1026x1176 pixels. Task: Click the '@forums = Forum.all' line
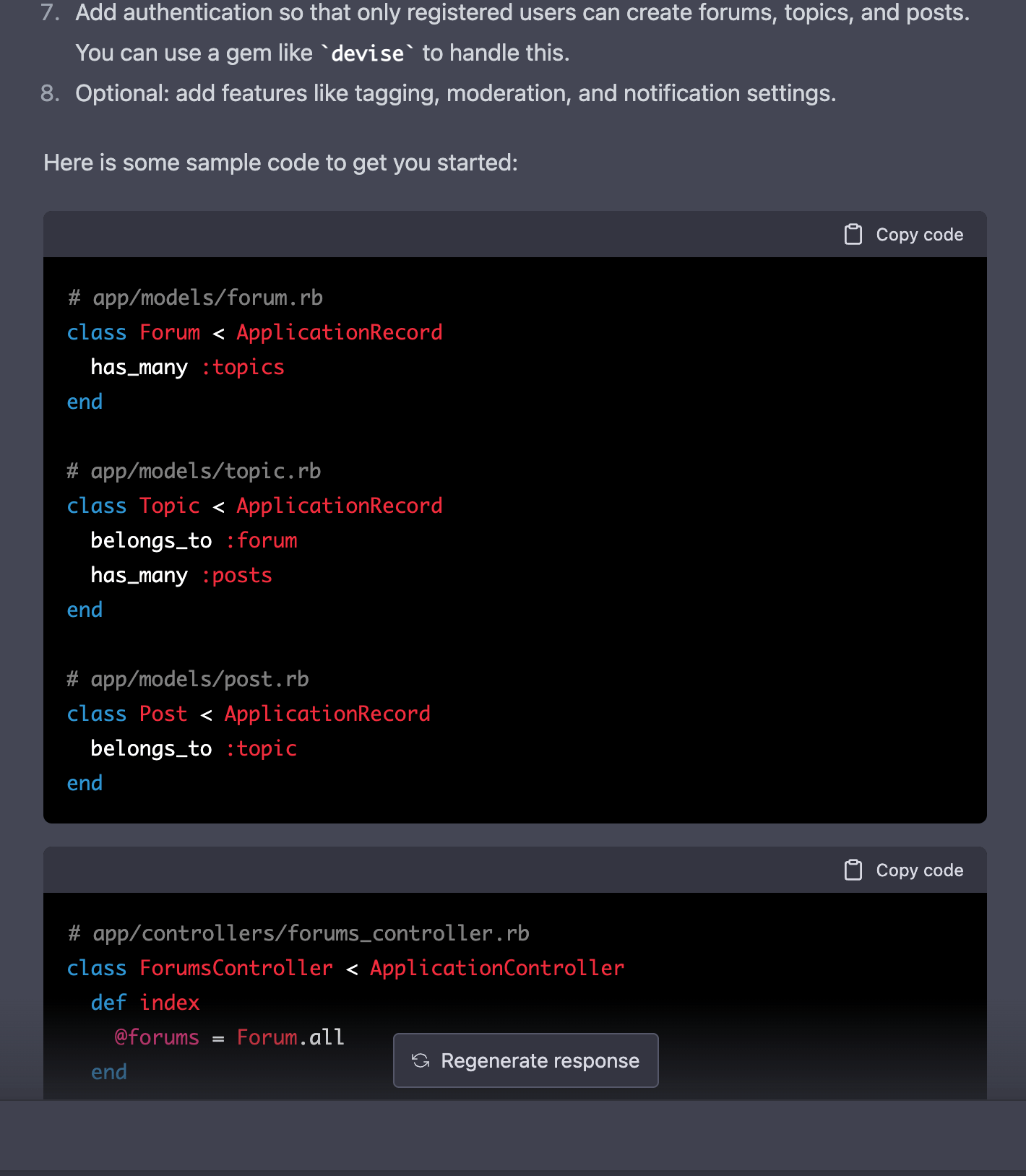tap(229, 1037)
